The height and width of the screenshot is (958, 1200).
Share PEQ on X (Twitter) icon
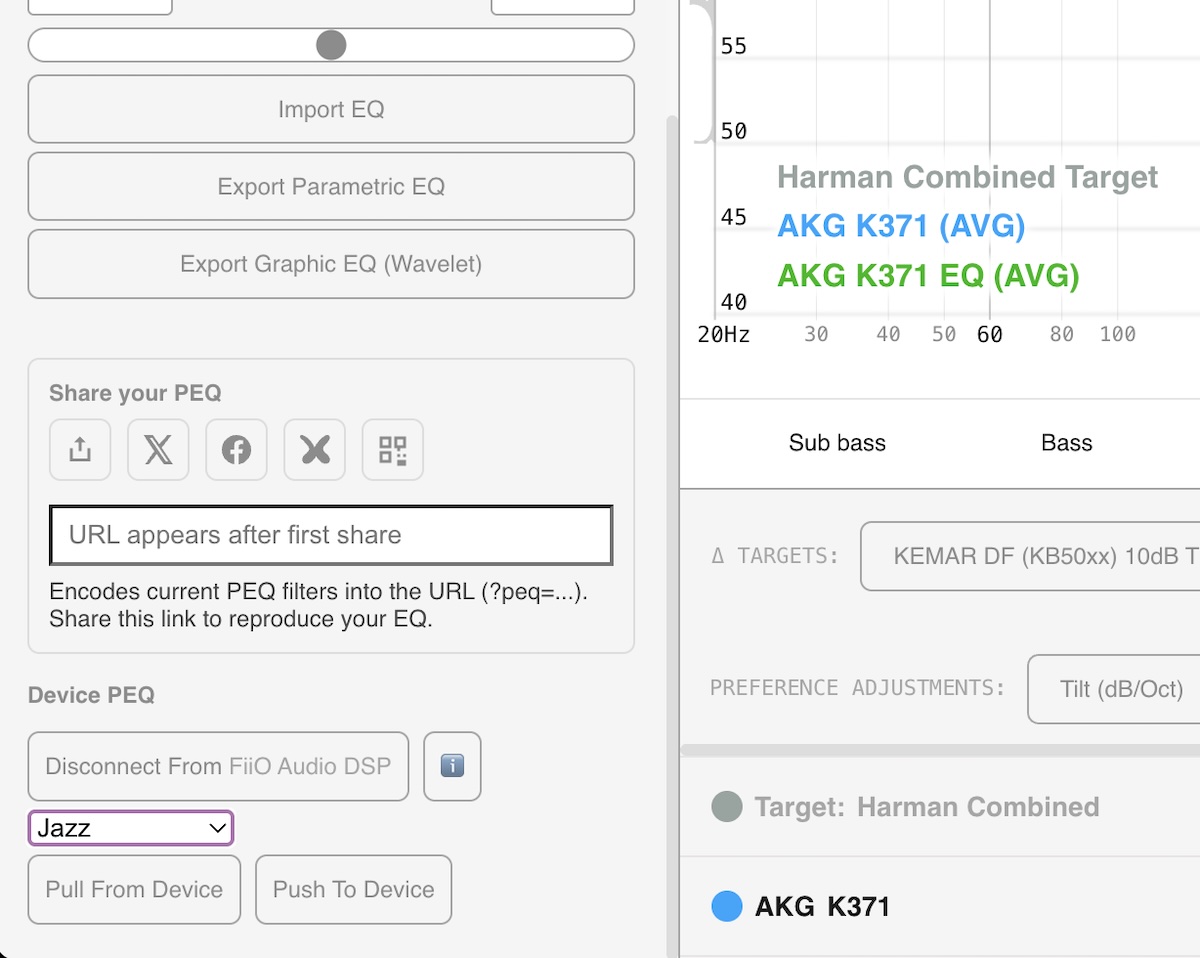(x=158, y=450)
